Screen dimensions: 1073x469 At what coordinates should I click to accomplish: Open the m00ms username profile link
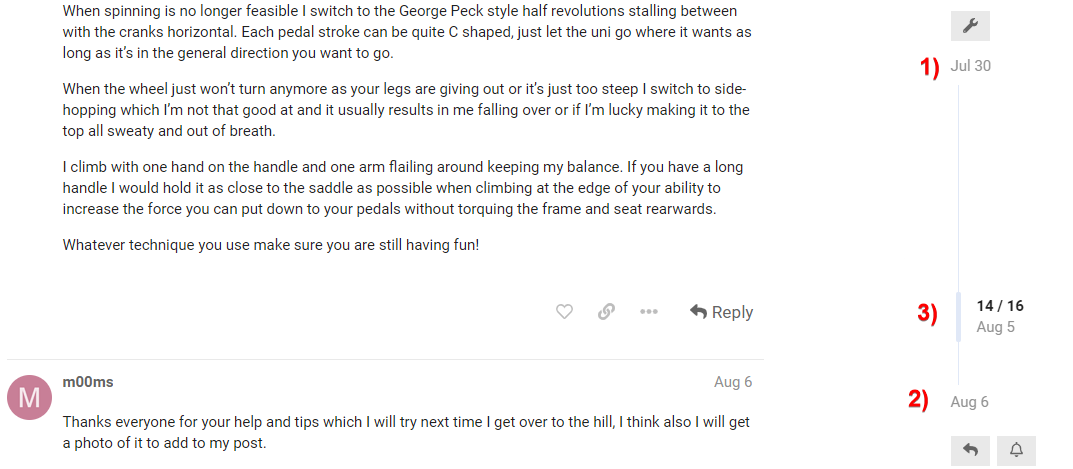pos(87,382)
